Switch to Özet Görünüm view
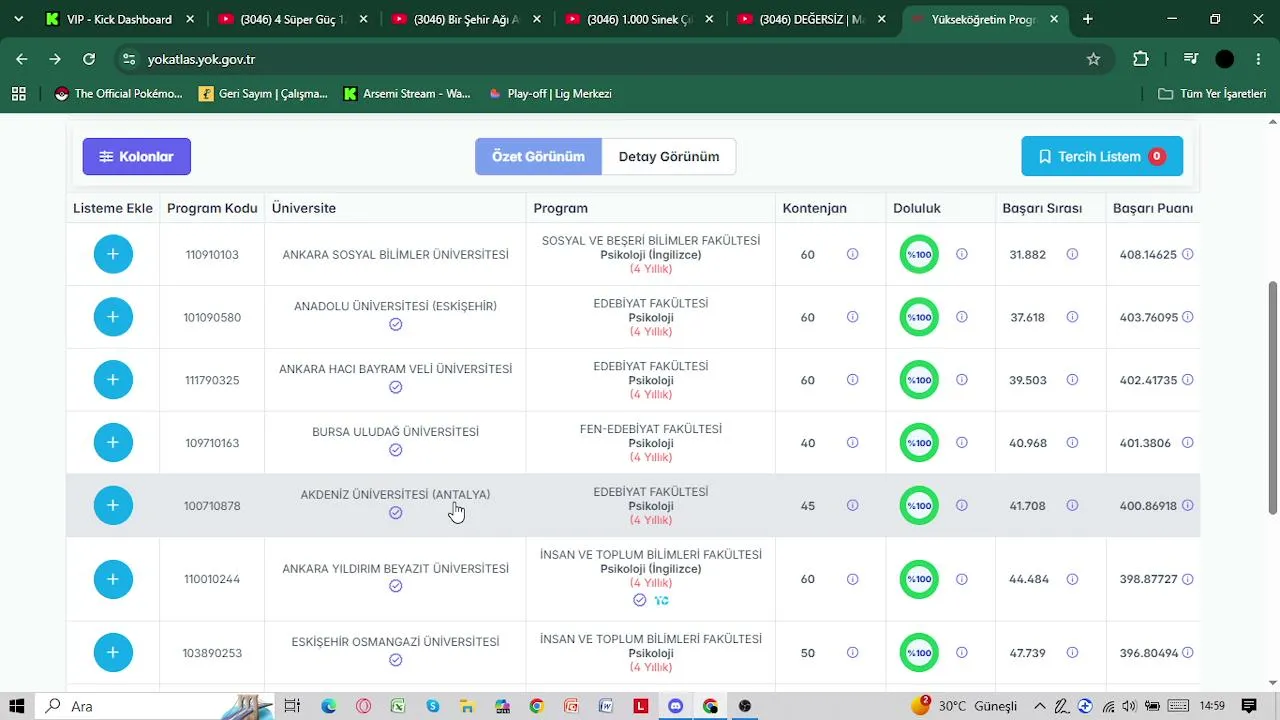 point(538,156)
